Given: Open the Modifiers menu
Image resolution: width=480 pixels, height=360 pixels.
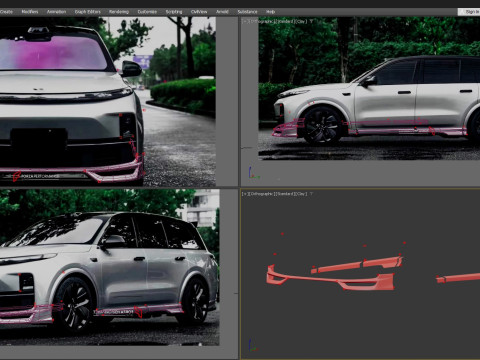Looking at the screenshot, I should (x=30, y=12).
